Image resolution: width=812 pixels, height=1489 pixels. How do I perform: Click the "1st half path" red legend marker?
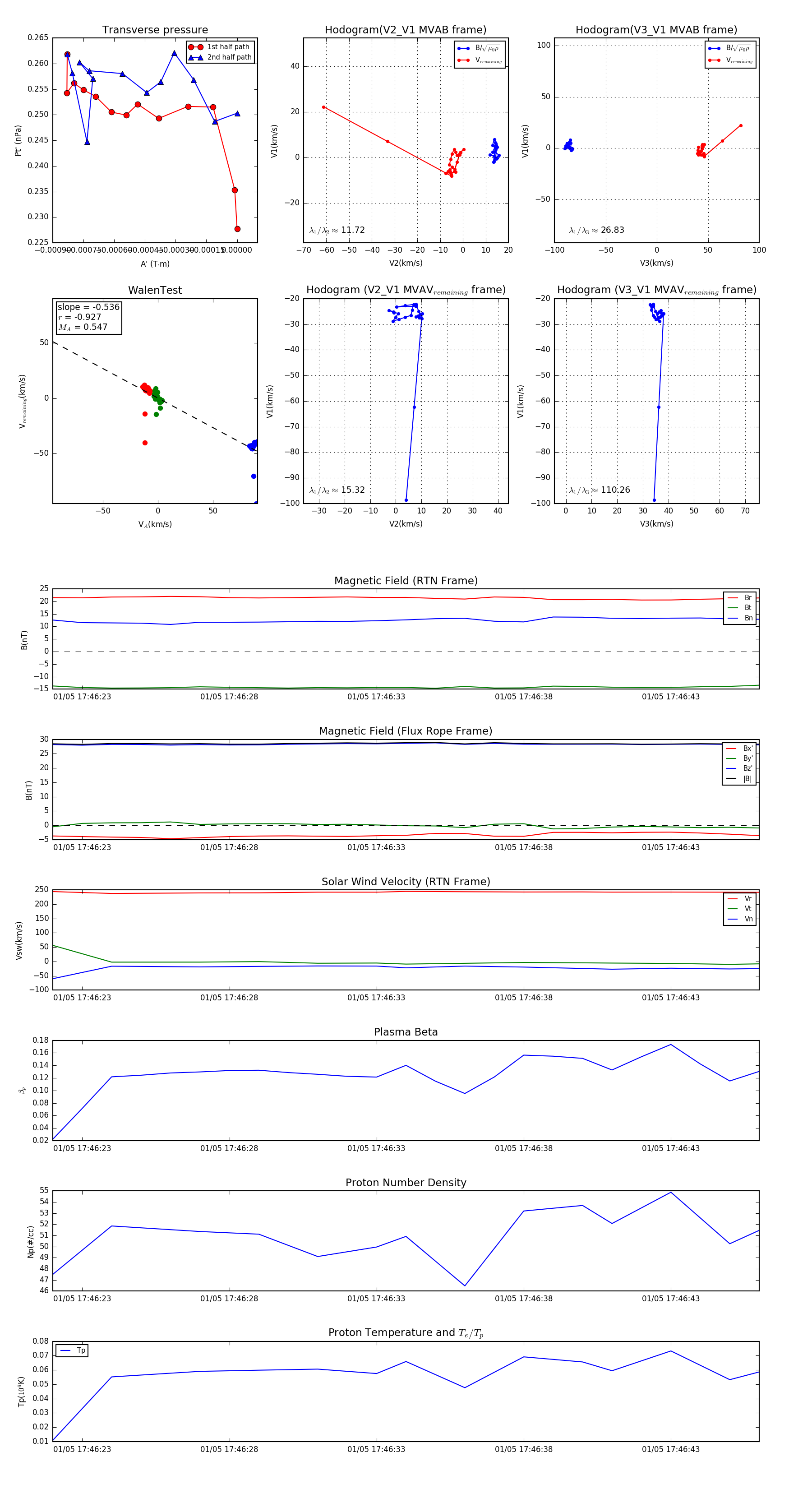[195, 47]
